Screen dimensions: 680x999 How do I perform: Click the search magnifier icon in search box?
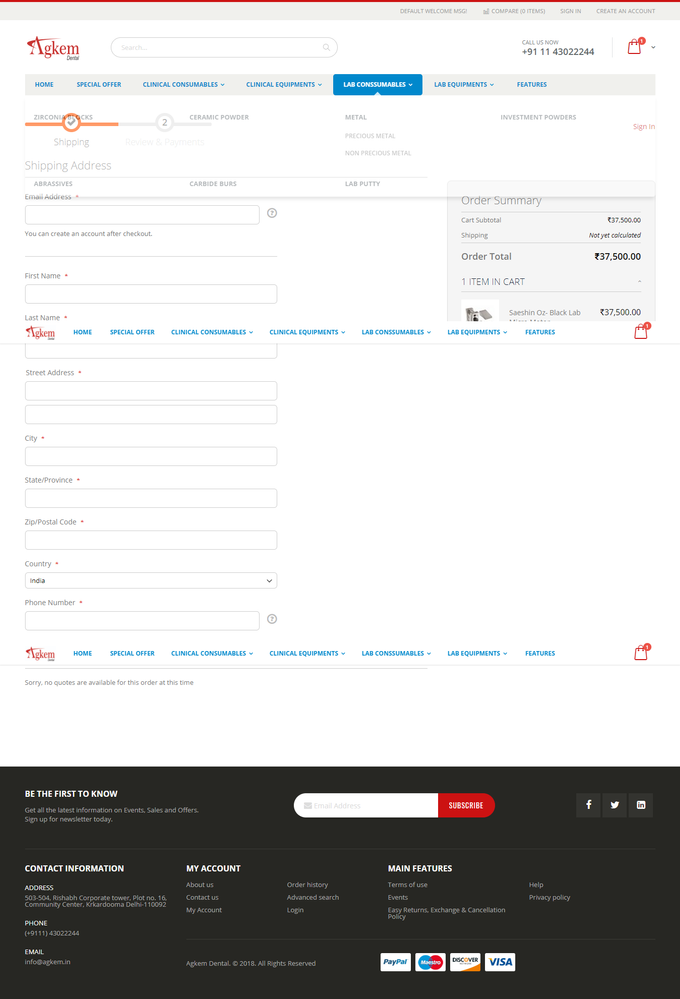[x=326, y=47]
